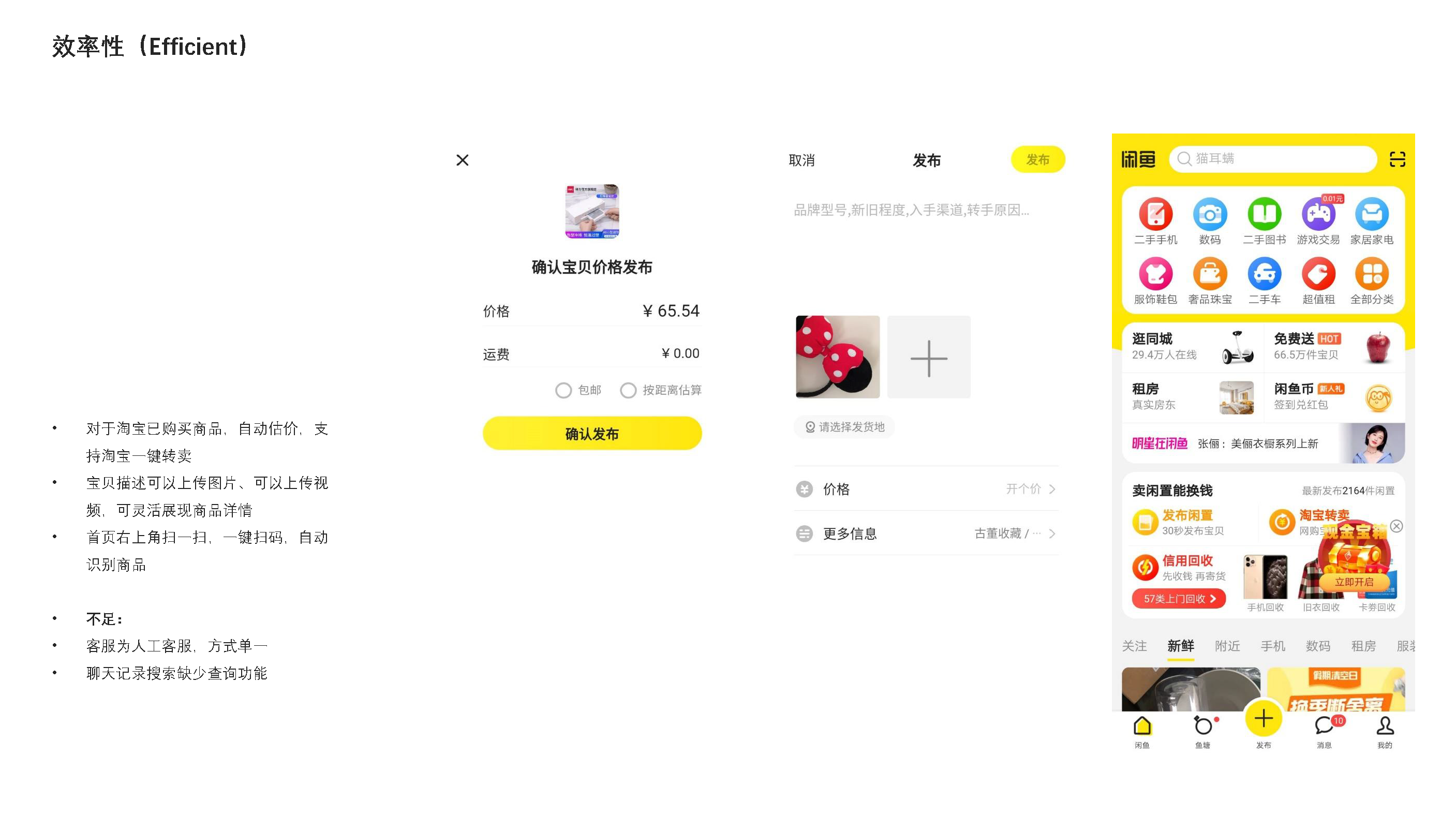Expand the 价格 row with 开个价 chevron
1456x815 pixels.
(926, 489)
